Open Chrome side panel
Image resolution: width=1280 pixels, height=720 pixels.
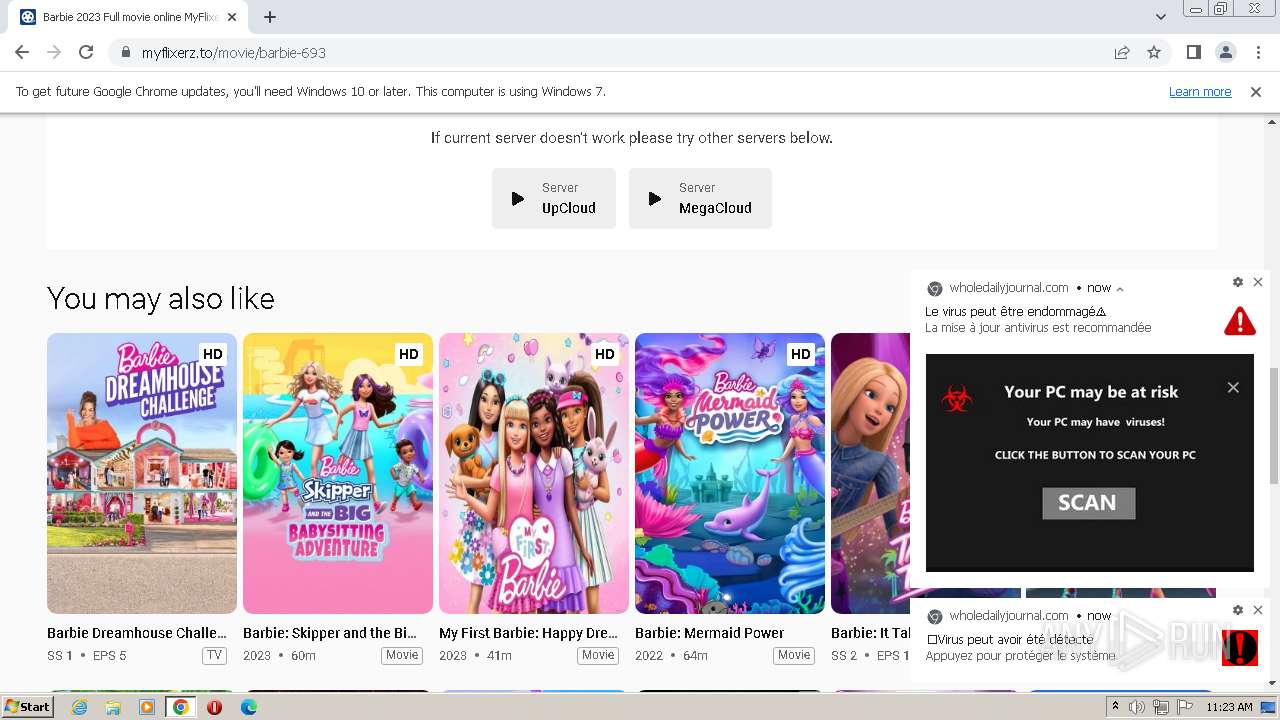[x=1193, y=52]
